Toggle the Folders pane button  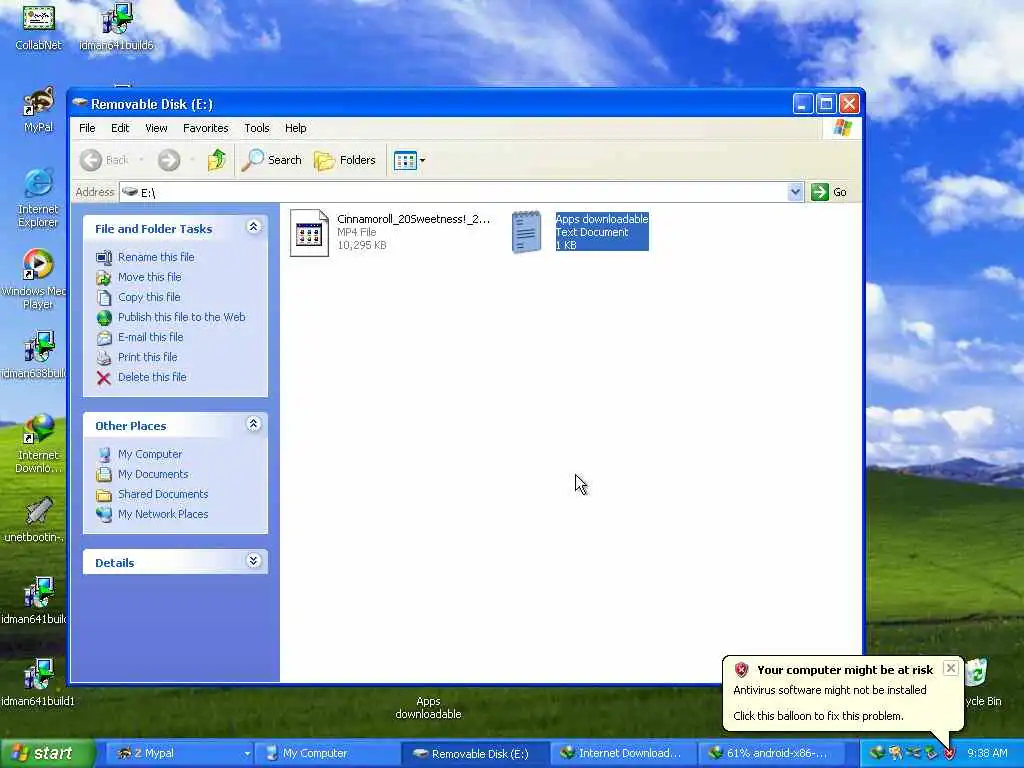pyautogui.click(x=345, y=160)
